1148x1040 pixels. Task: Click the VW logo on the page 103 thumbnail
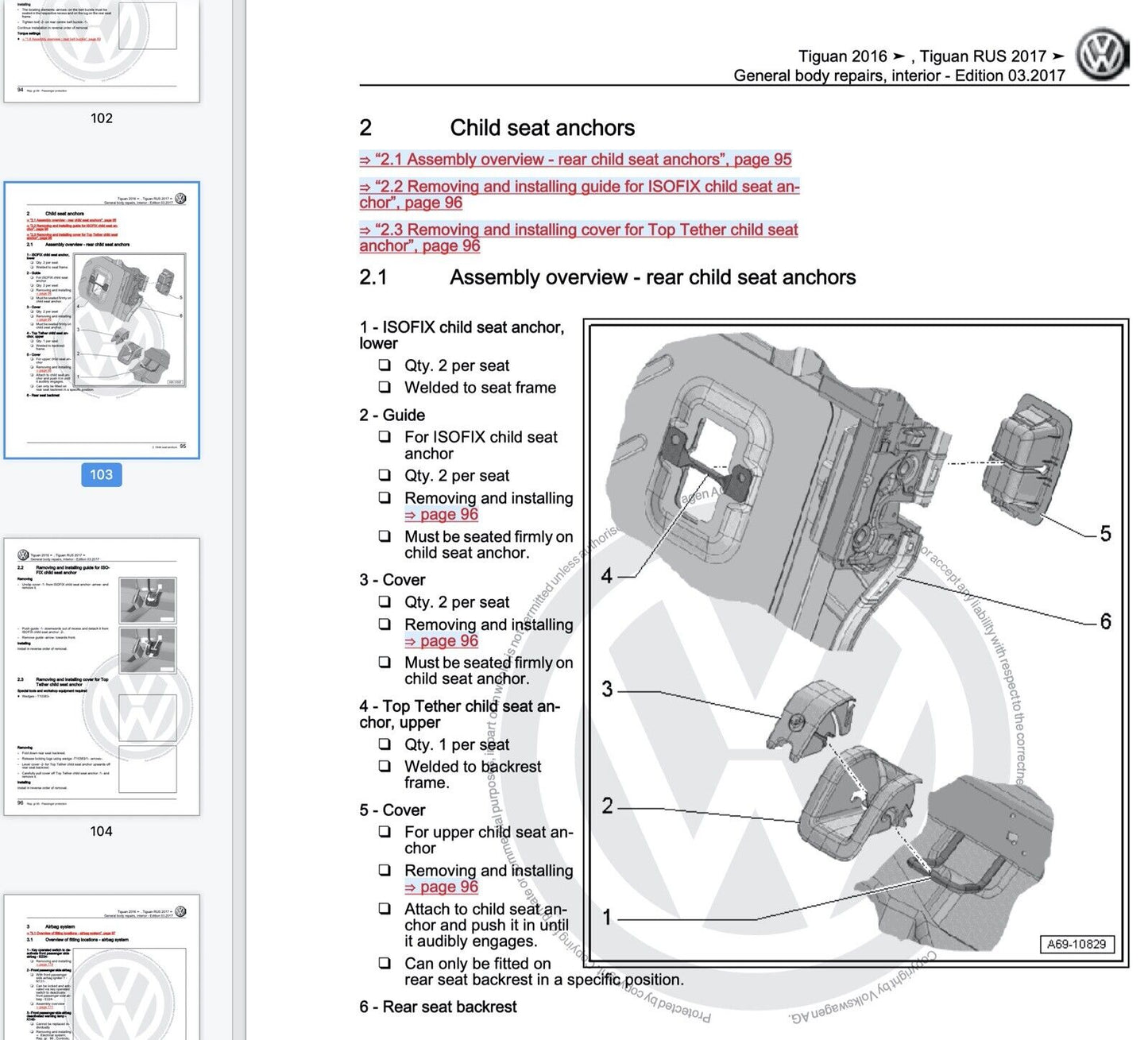pos(180,199)
